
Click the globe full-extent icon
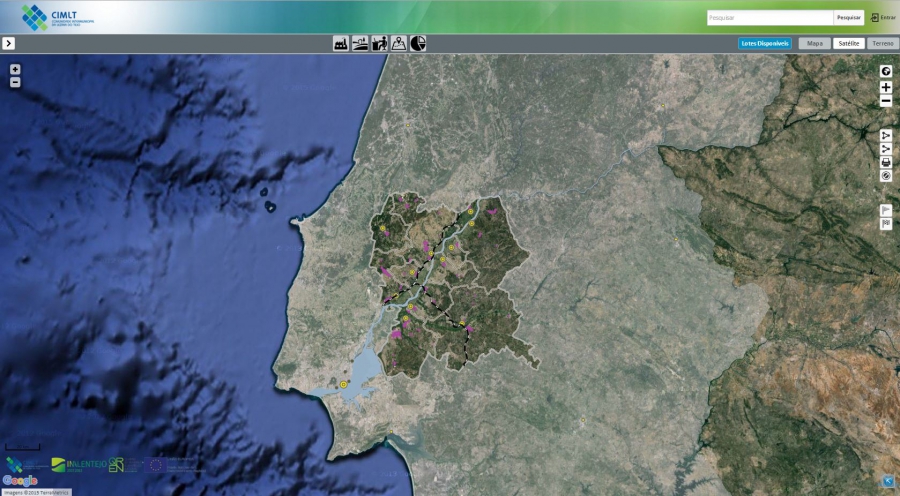pyautogui.click(x=886, y=71)
